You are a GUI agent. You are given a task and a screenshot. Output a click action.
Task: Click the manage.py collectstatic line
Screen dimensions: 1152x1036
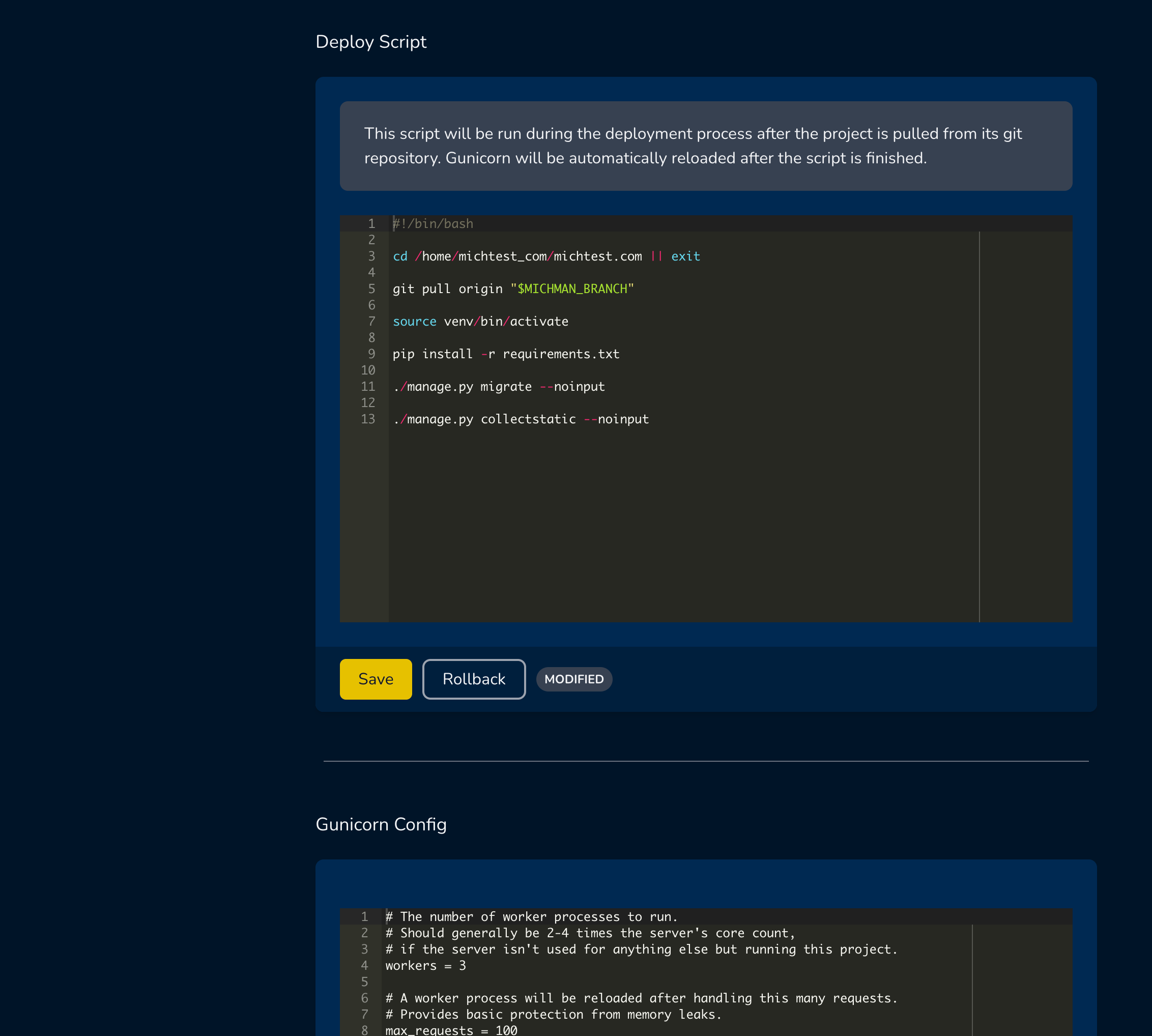coord(520,419)
